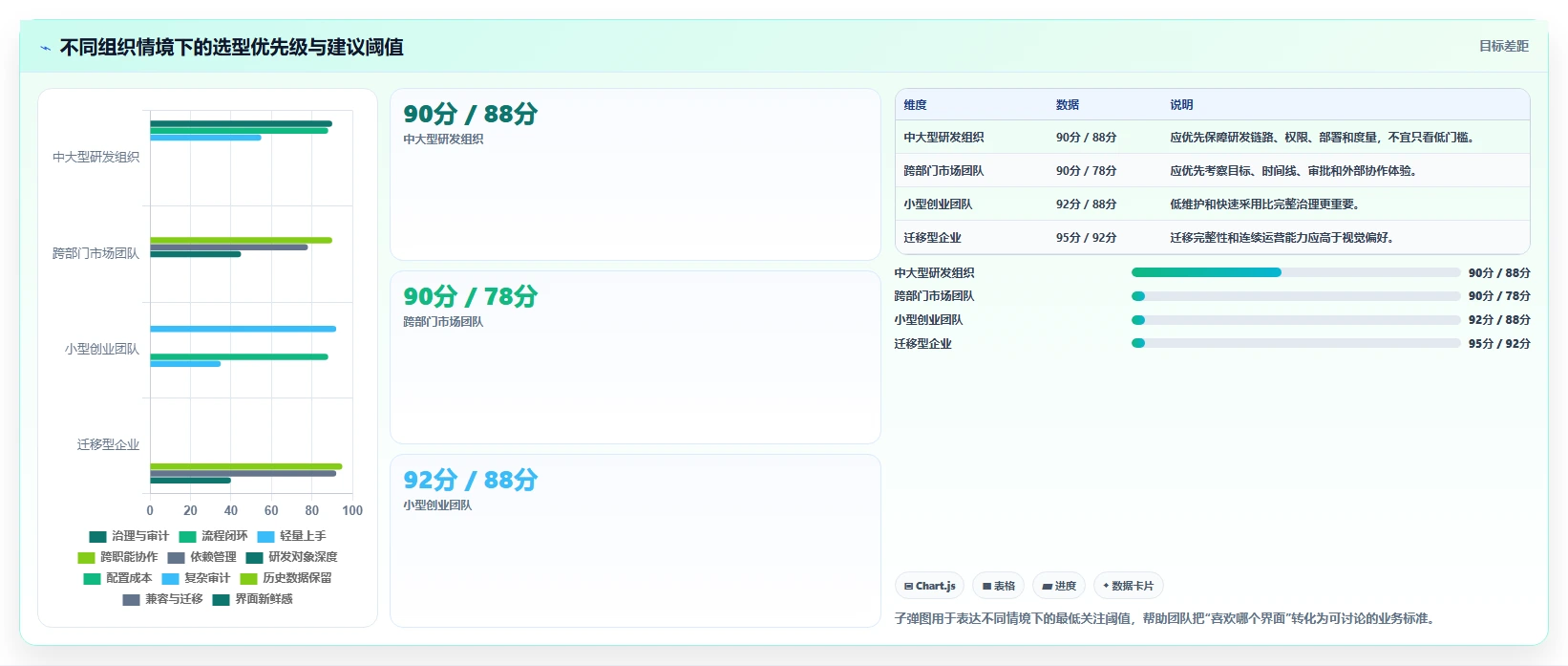Click 92分 / 88分 value beside the progress bars
This screenshot has height=666, width=1568.
1499,320
